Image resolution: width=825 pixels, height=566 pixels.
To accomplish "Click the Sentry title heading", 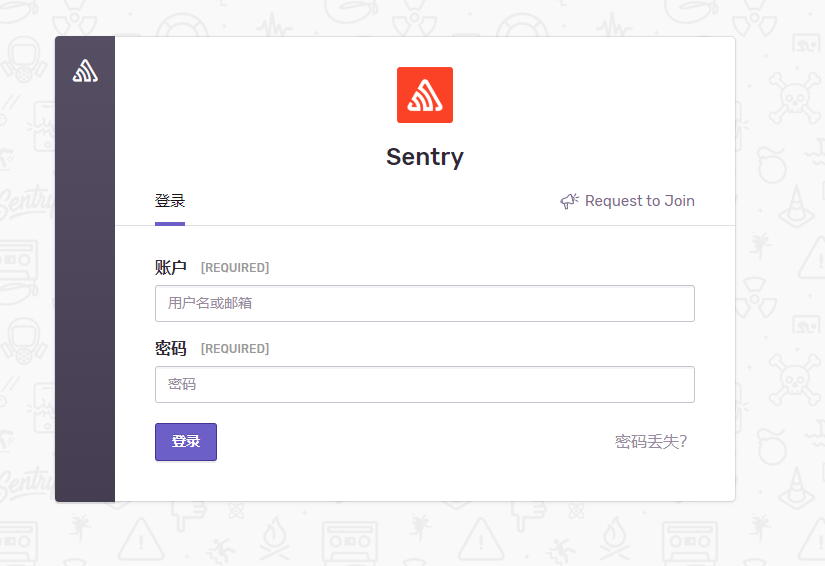I will (425, 157).
